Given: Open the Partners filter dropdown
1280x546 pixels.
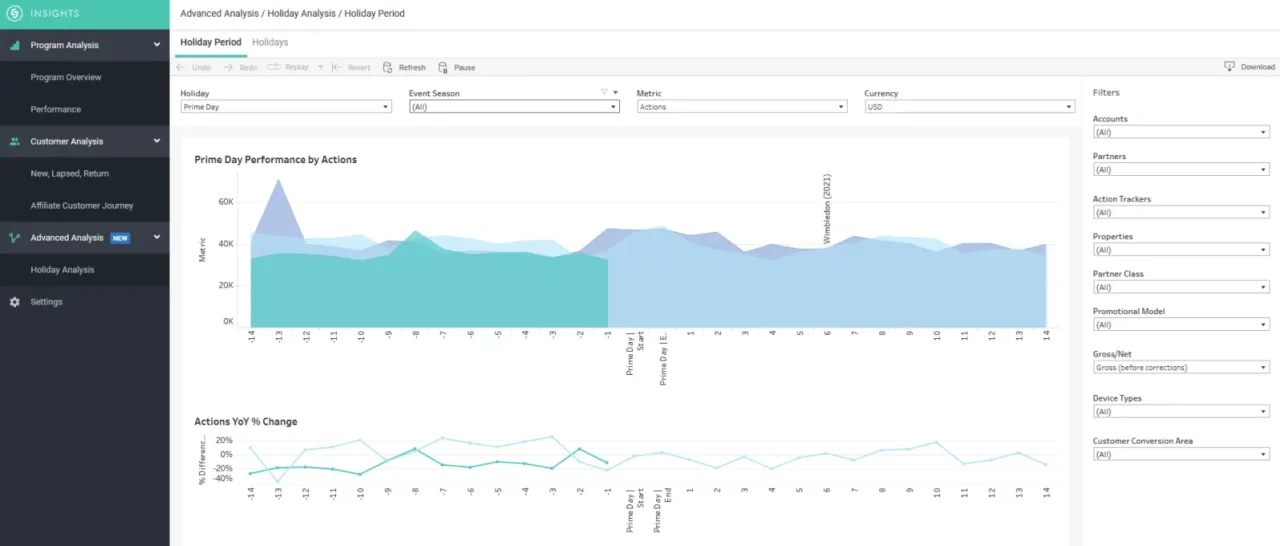Looking at the screenshot, I should [1181, 170].
